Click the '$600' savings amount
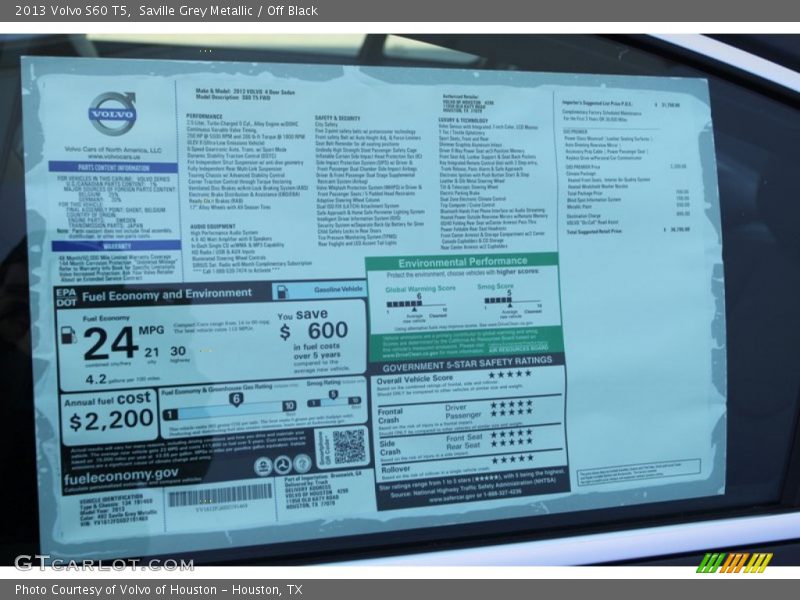Screen dimensions: 800x600 (314, 331)
